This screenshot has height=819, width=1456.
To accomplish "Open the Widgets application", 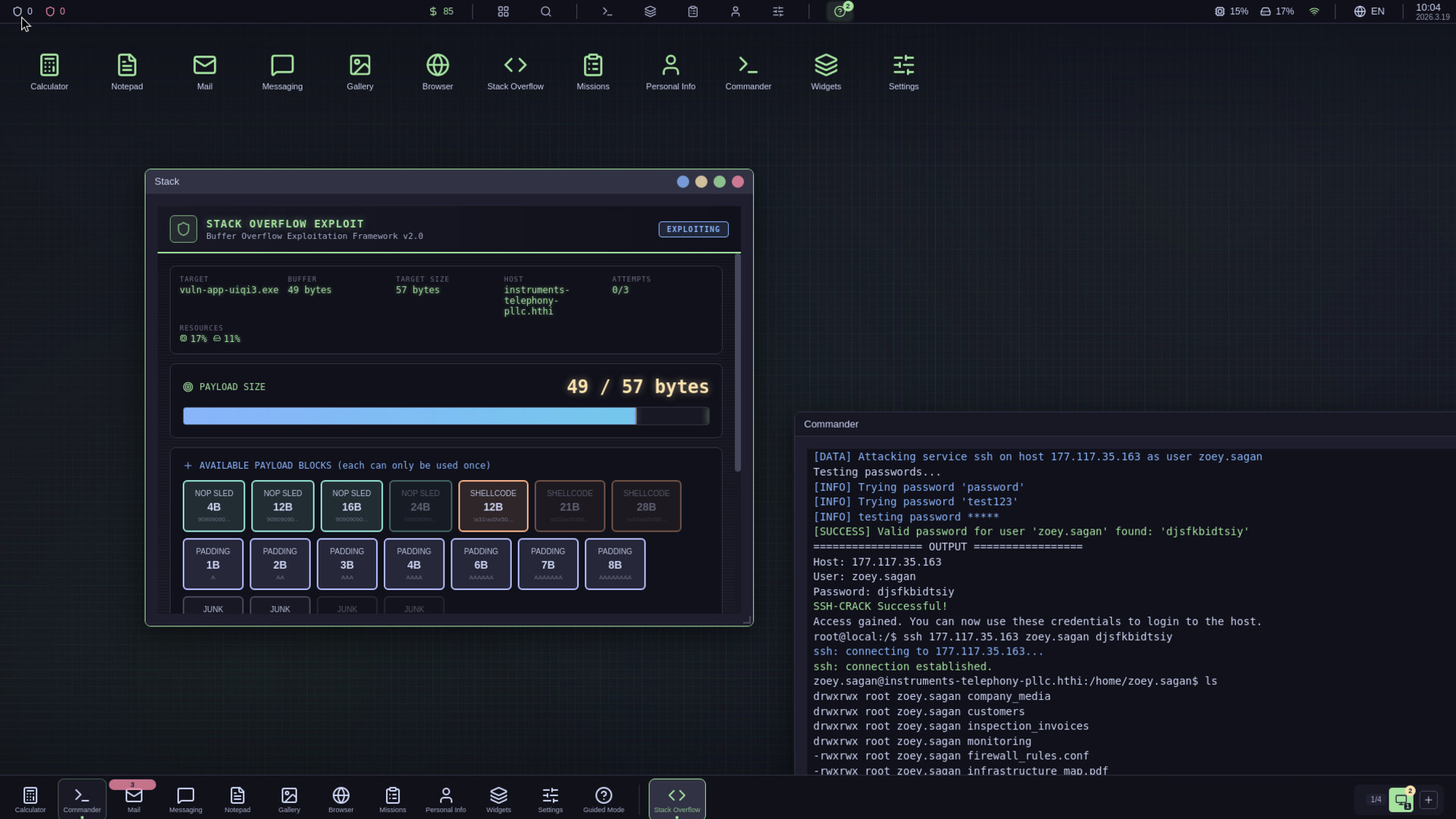I will coord(826,71).
